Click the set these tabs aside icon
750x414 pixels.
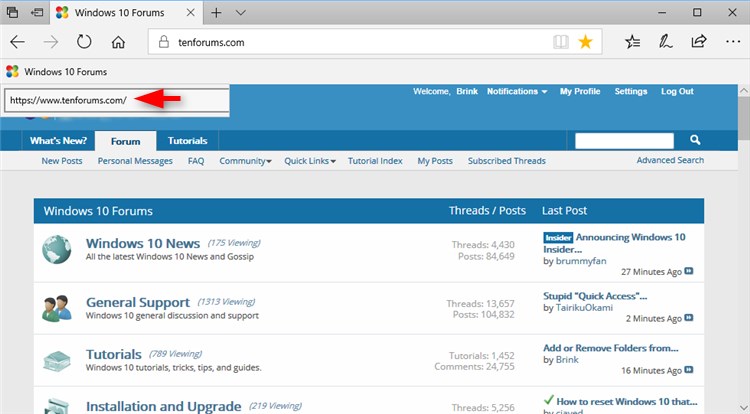[x=37, y=12]
